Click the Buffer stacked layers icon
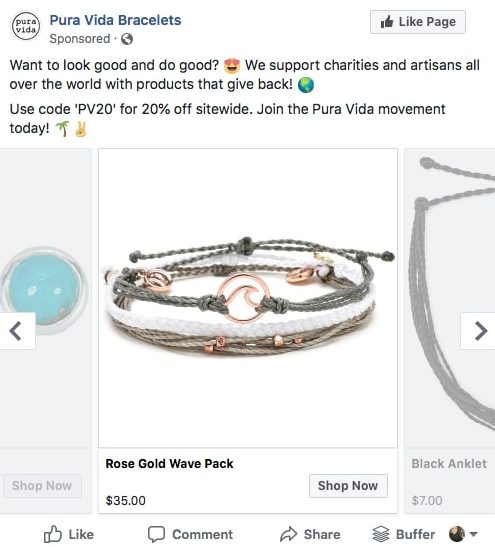 tap(381, 534)
